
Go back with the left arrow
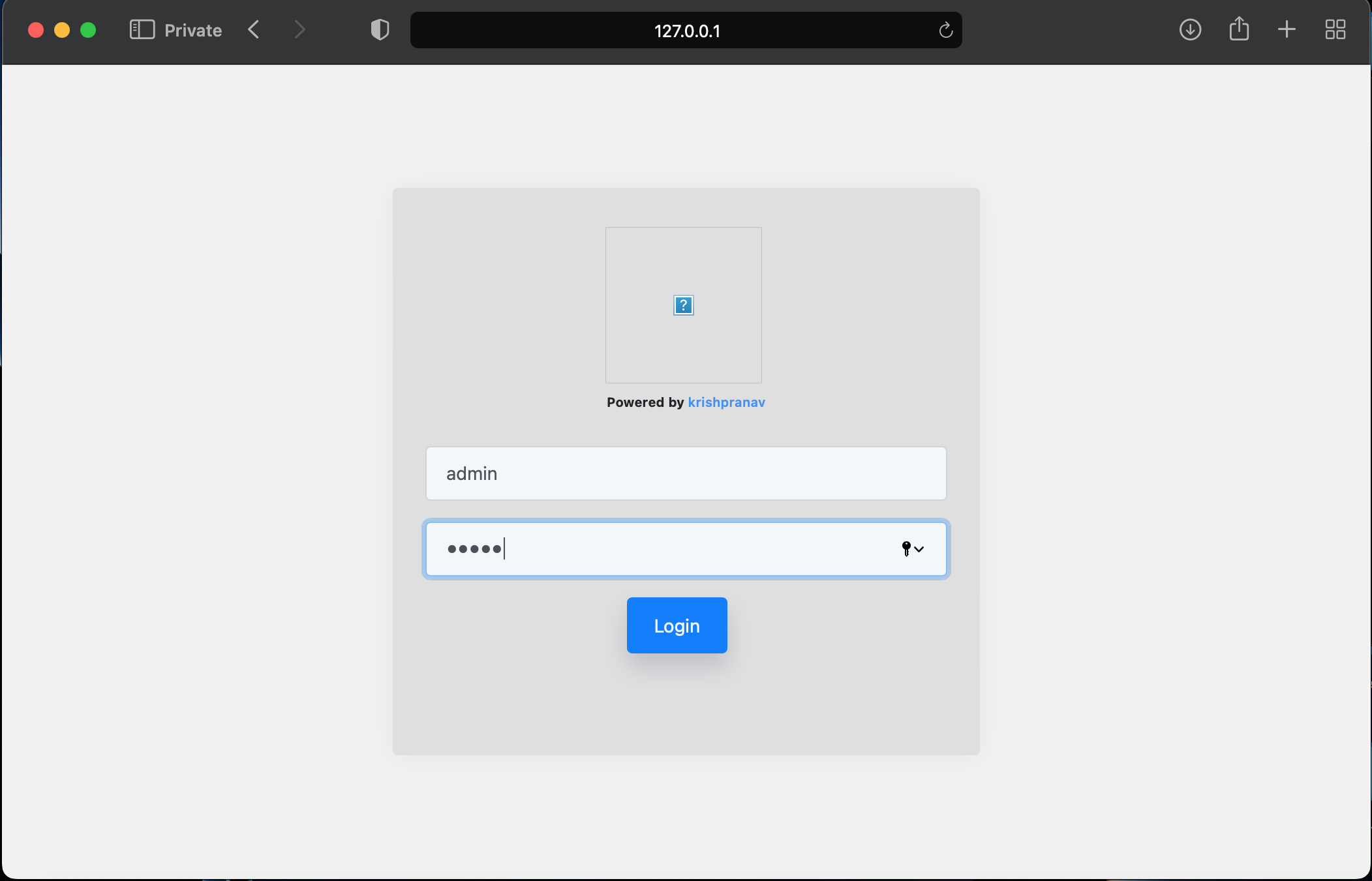tap(254, 30)
